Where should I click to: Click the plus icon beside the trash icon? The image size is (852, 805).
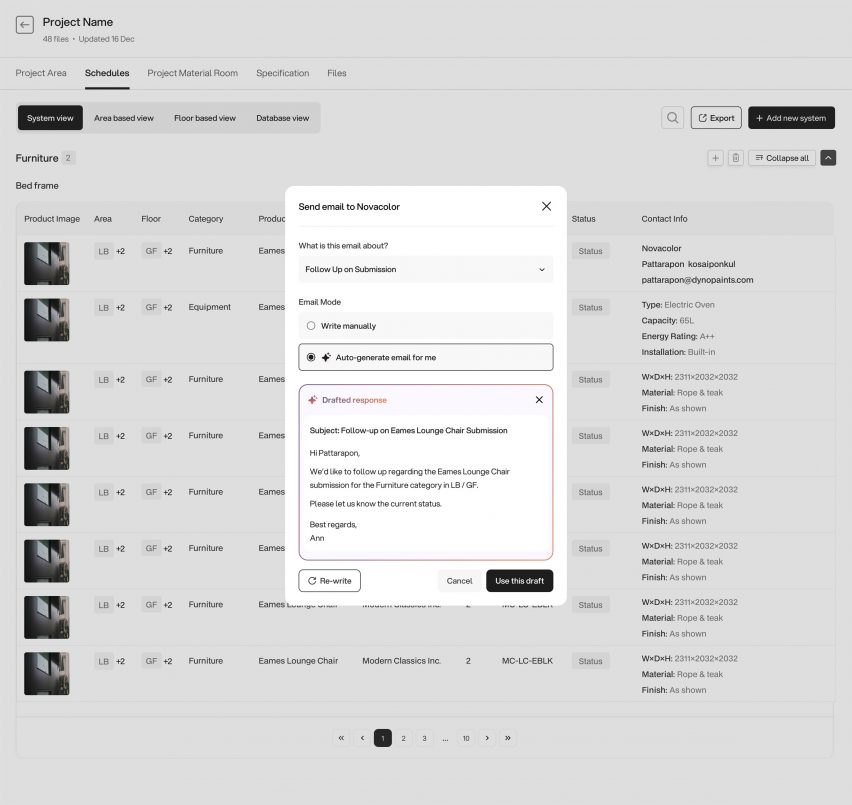(715, 157)
